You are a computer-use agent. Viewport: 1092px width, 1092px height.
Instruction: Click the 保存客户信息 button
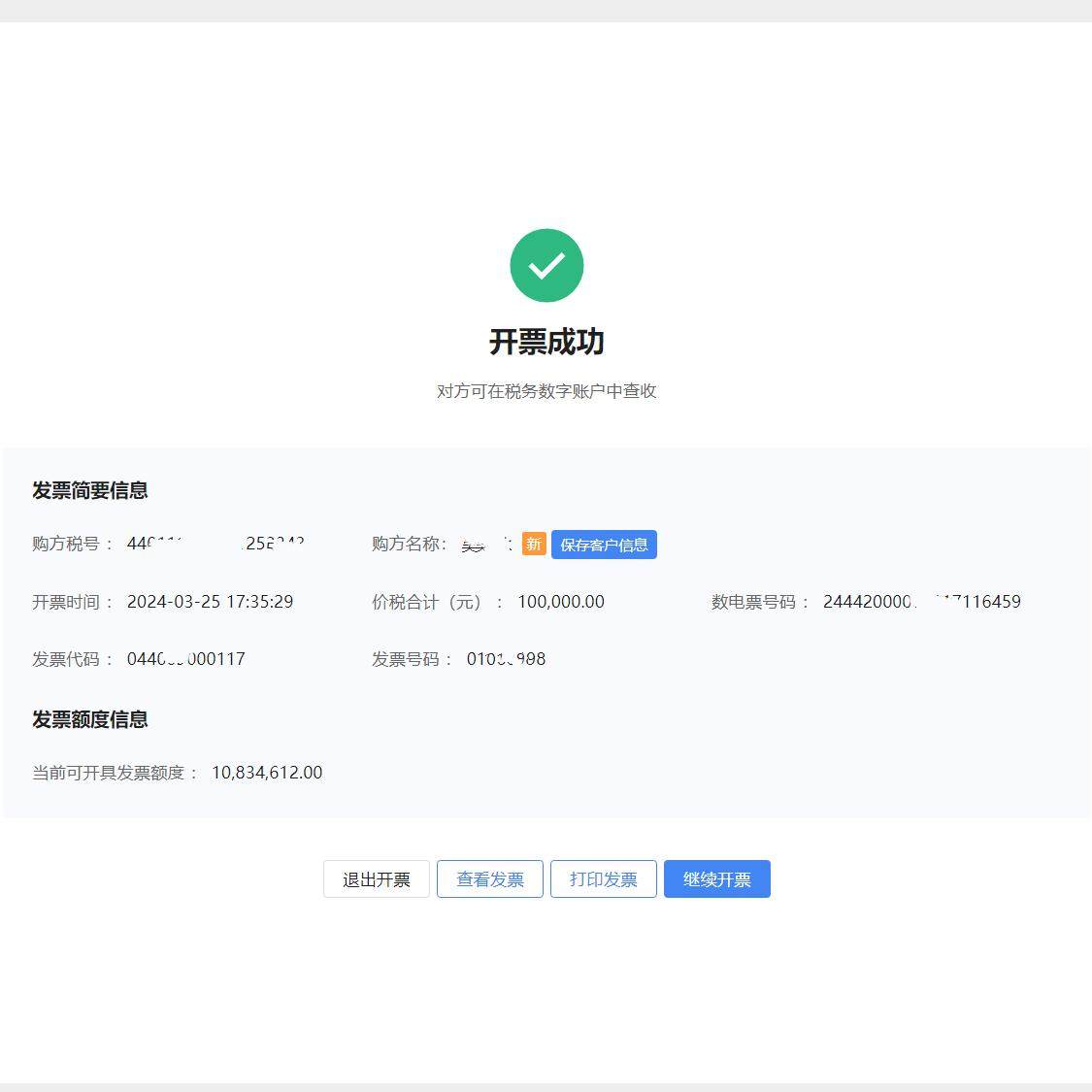[604, 545]
